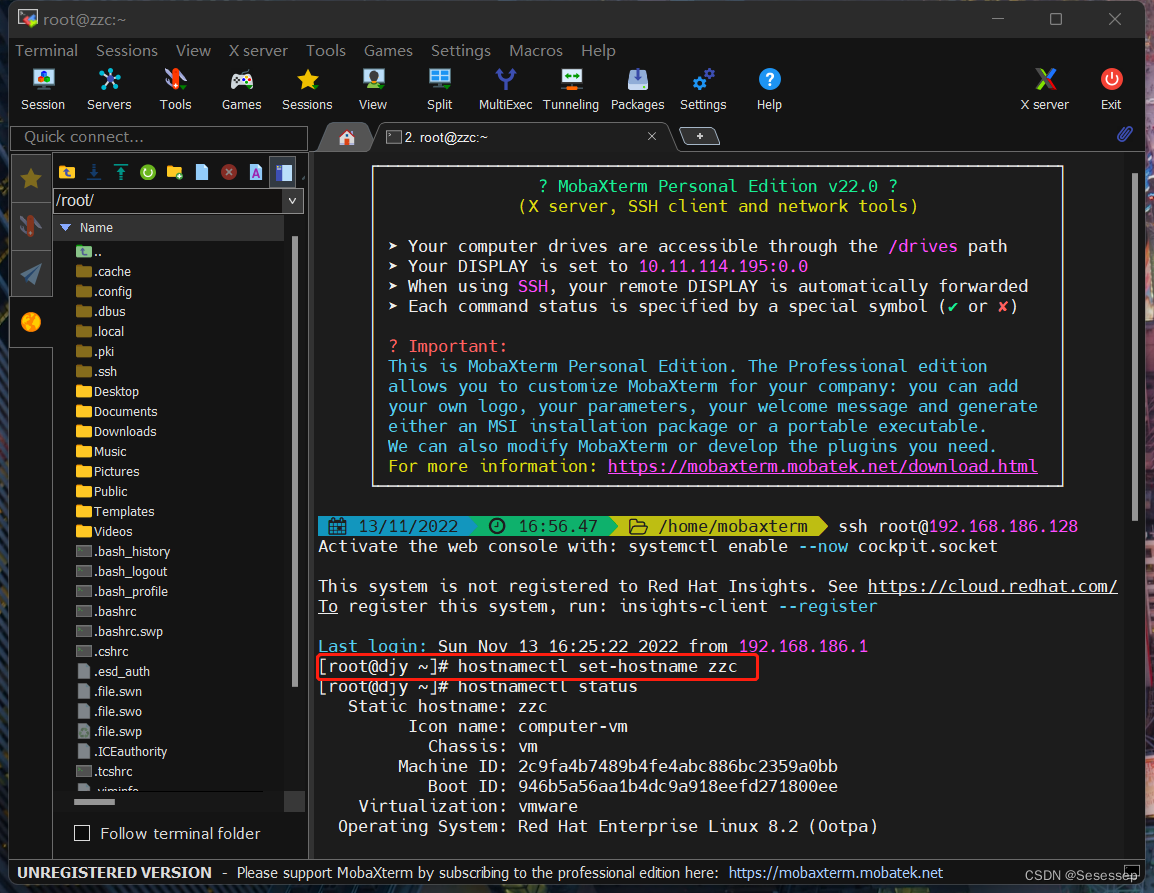Select the Pictures folder
Viewport: 1154px width, 893px height.
tap(107, 472)
